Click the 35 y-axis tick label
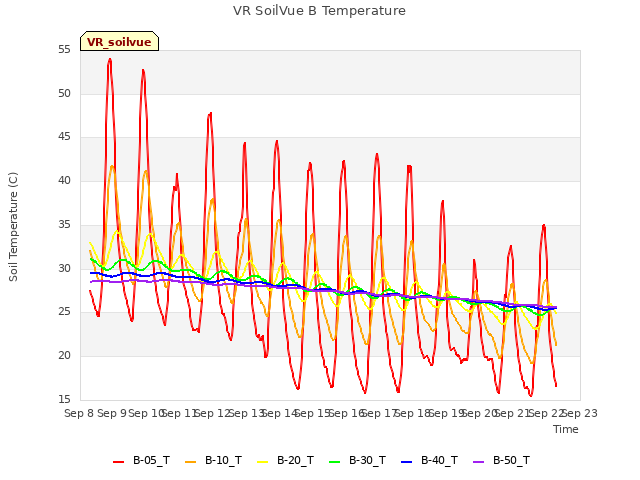Screen dimensions: 640x480 click(64, 224)
